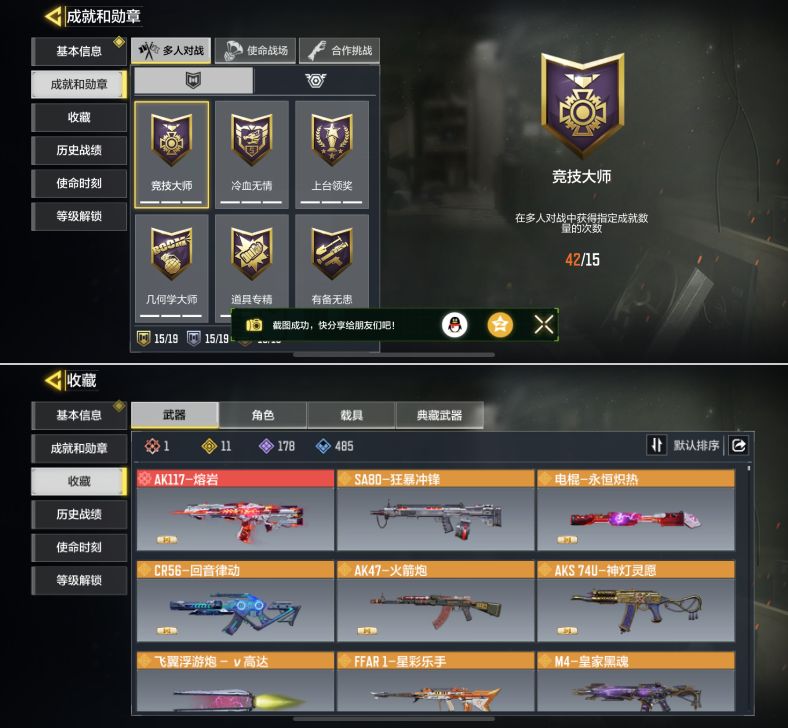The image size is (788, 728).
Task: Switch to the wings emblem sub-tab
Action: 316,80
